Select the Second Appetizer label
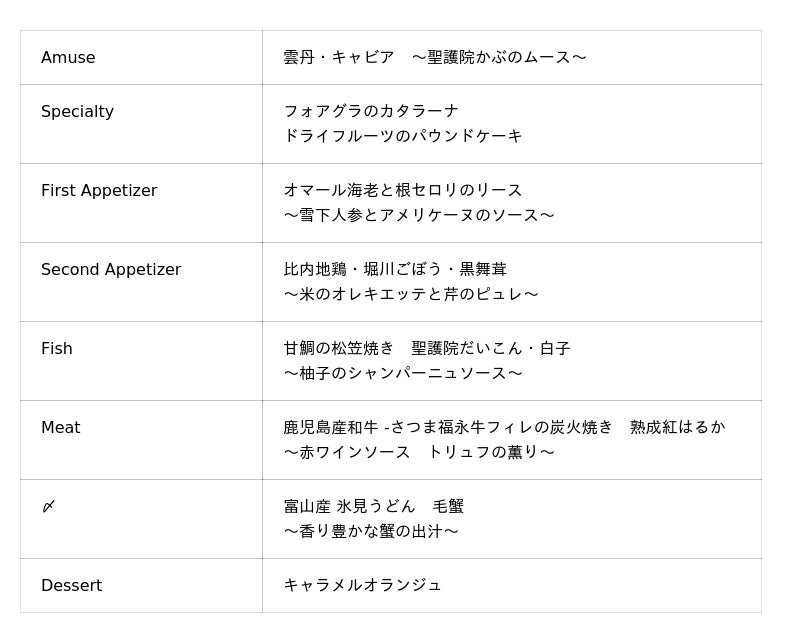This screenshot has height=643, width=800. (x=111, y=270)
